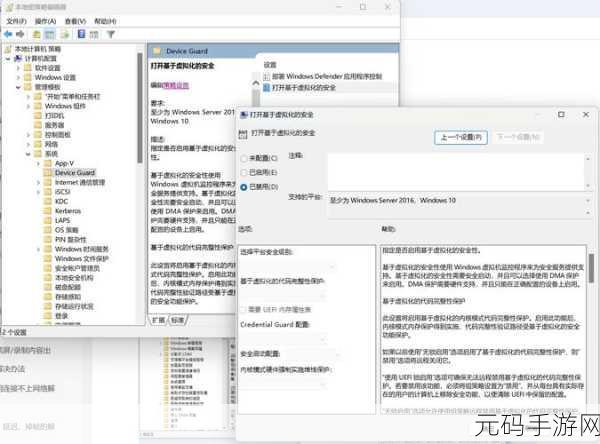Screen dimensions: 600x444
Task: Expand the Windows 组件 tree node chevron
Action: (28, 106)
